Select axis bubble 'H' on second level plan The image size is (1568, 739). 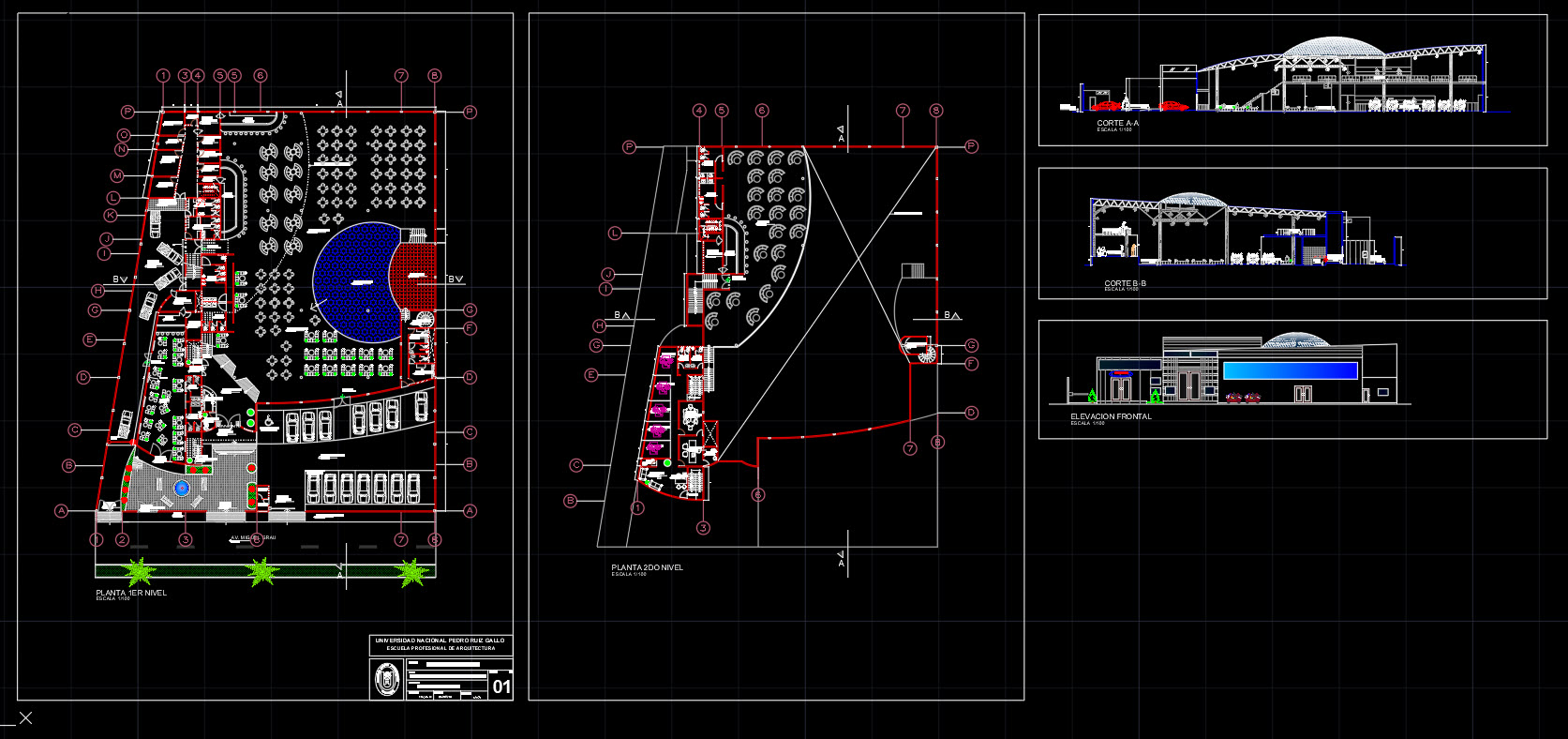(600, 326)
